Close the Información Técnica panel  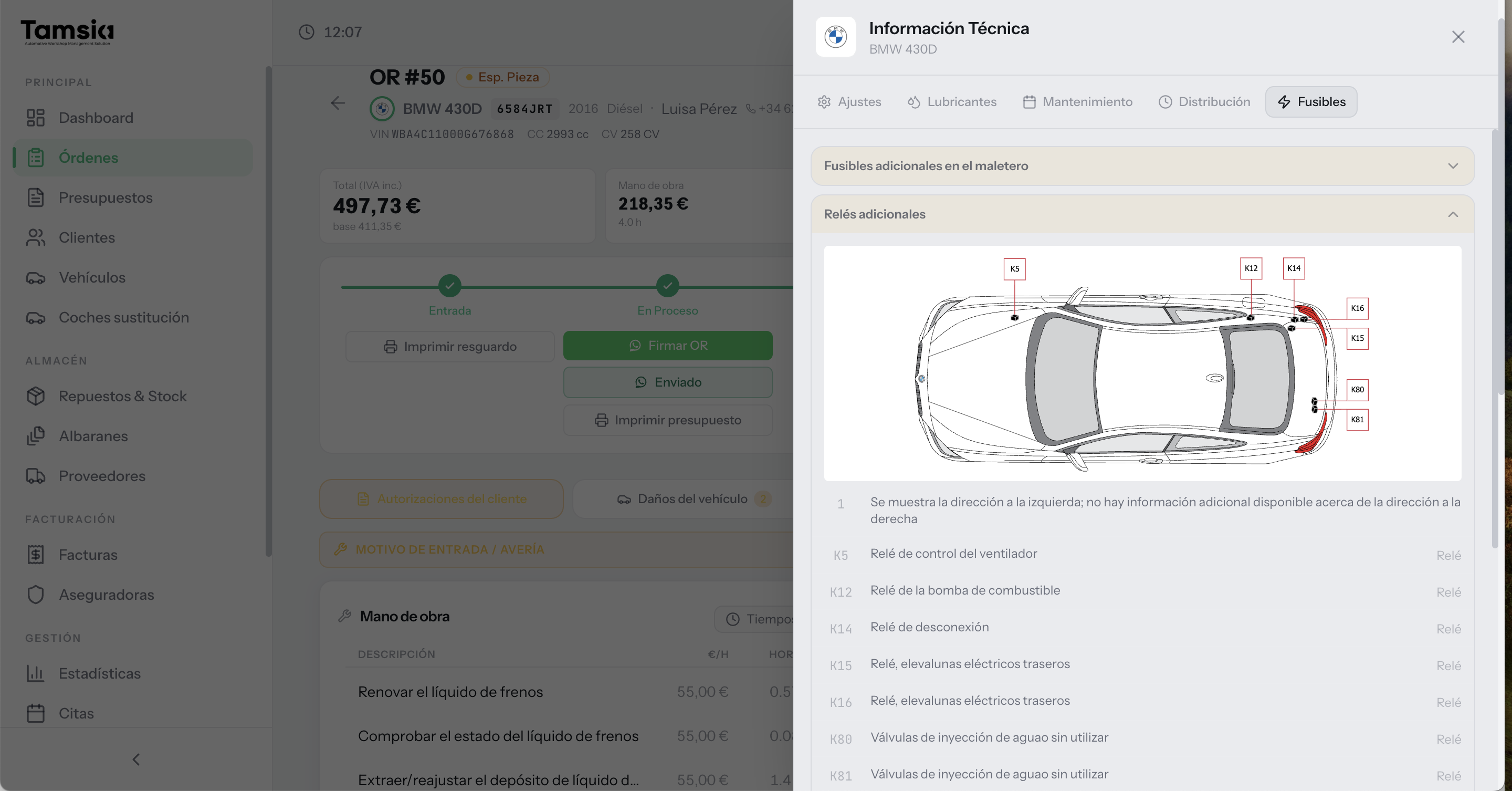(1458, 36)
